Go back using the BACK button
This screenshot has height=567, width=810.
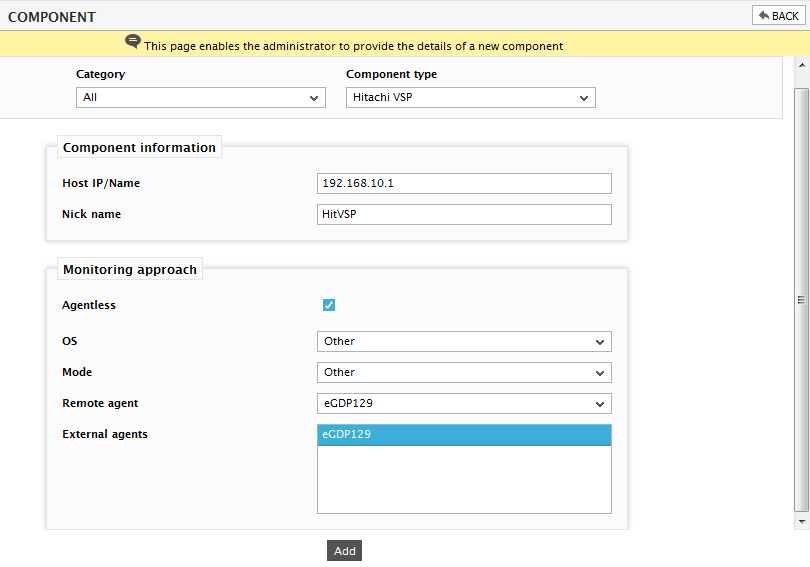pos(778,15)
